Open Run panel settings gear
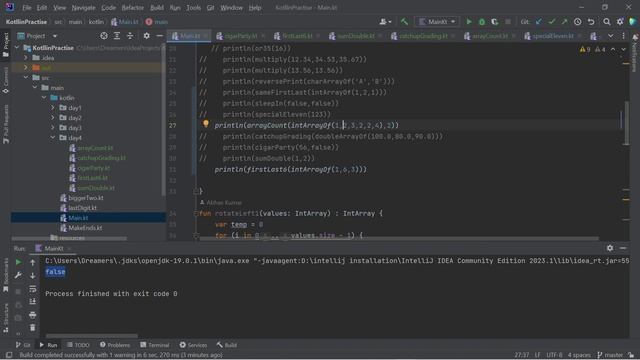This screenshot has height=360, width=640. 610,248
